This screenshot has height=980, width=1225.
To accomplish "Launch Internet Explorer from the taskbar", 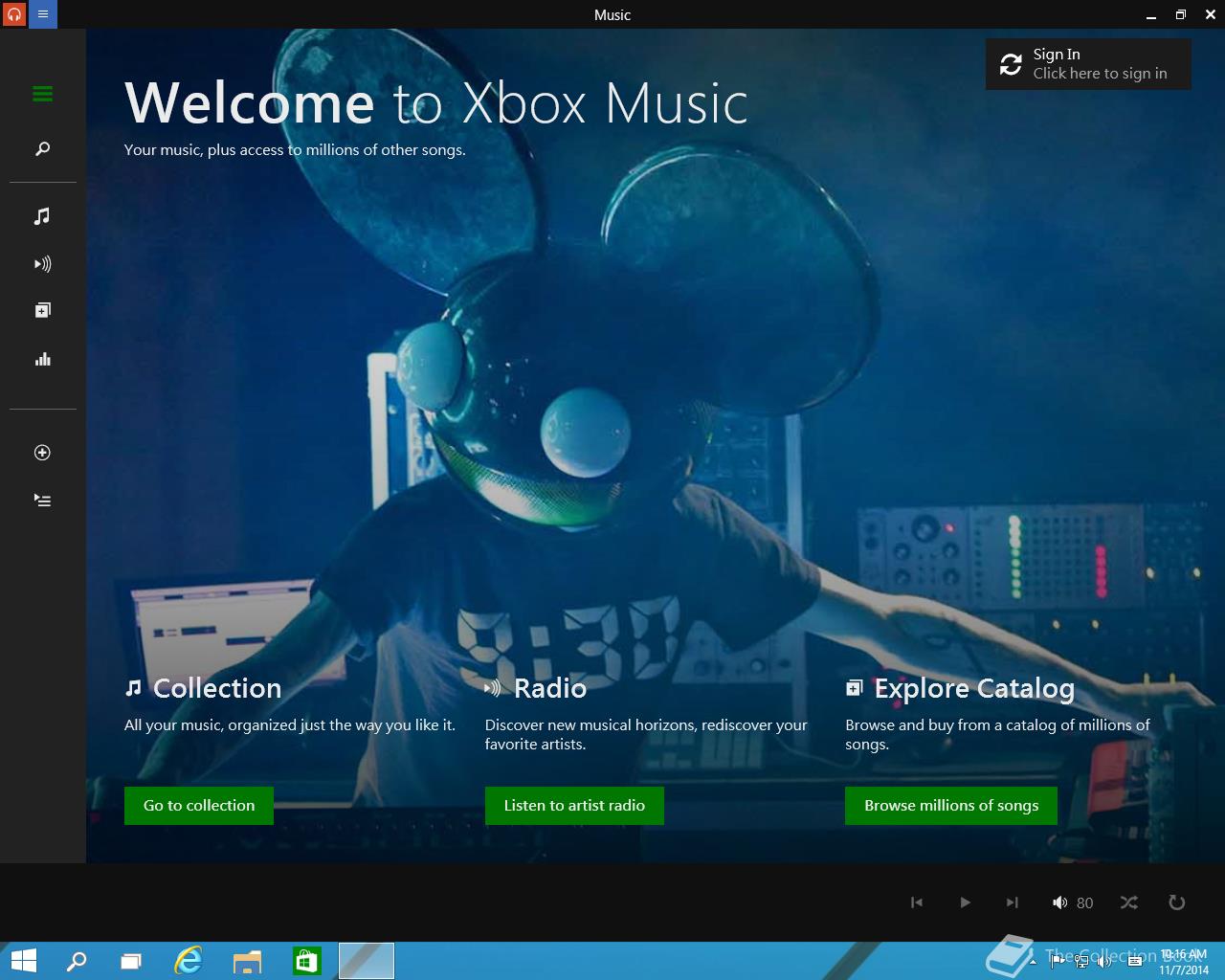I will [189, 961].
